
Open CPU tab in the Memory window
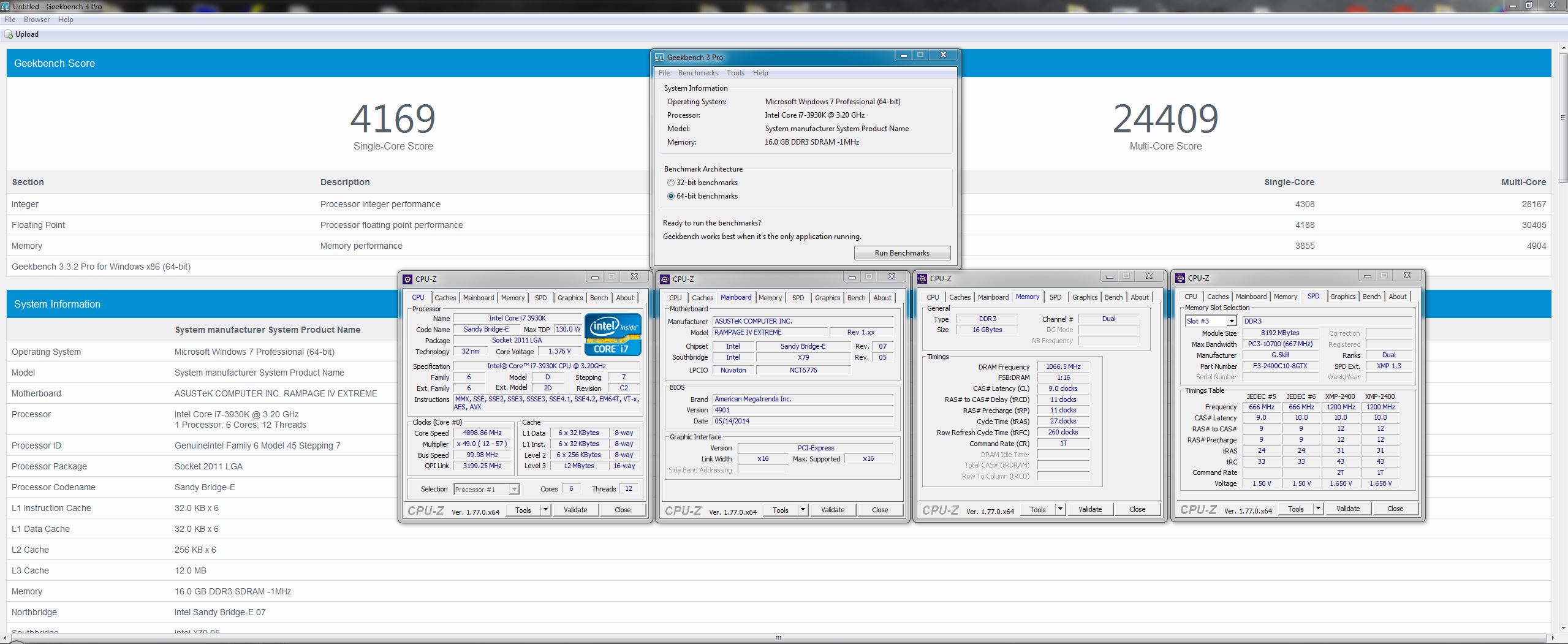pyautogui.click(x=933, y=297)
